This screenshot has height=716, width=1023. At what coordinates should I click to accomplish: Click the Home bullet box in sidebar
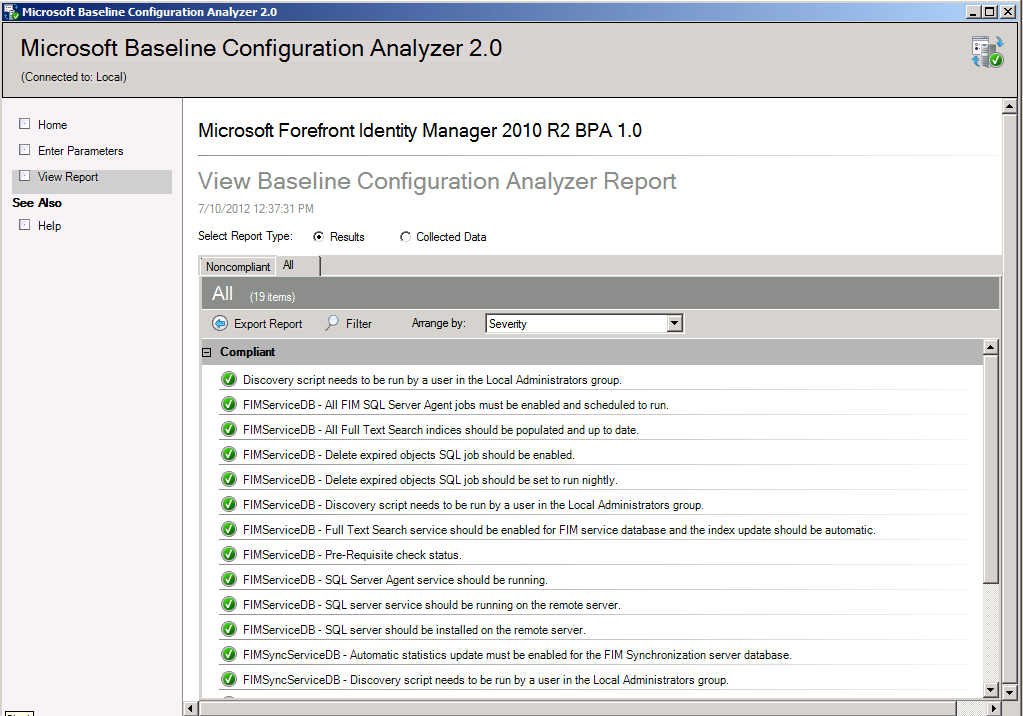click(x=25, y=125)
